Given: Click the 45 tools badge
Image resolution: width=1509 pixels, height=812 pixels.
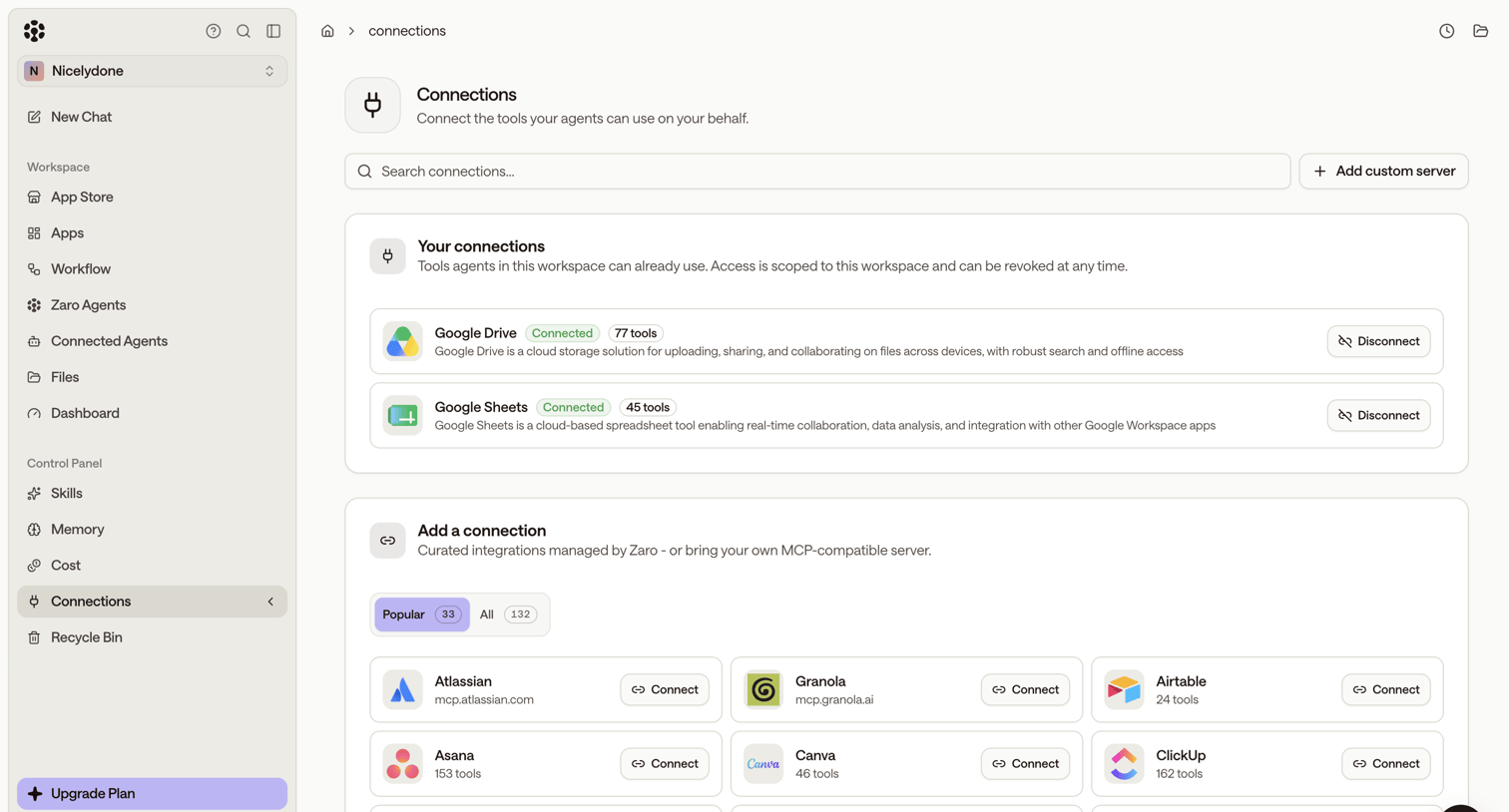Looking at the screenshot, I should [x=648, y=407].
